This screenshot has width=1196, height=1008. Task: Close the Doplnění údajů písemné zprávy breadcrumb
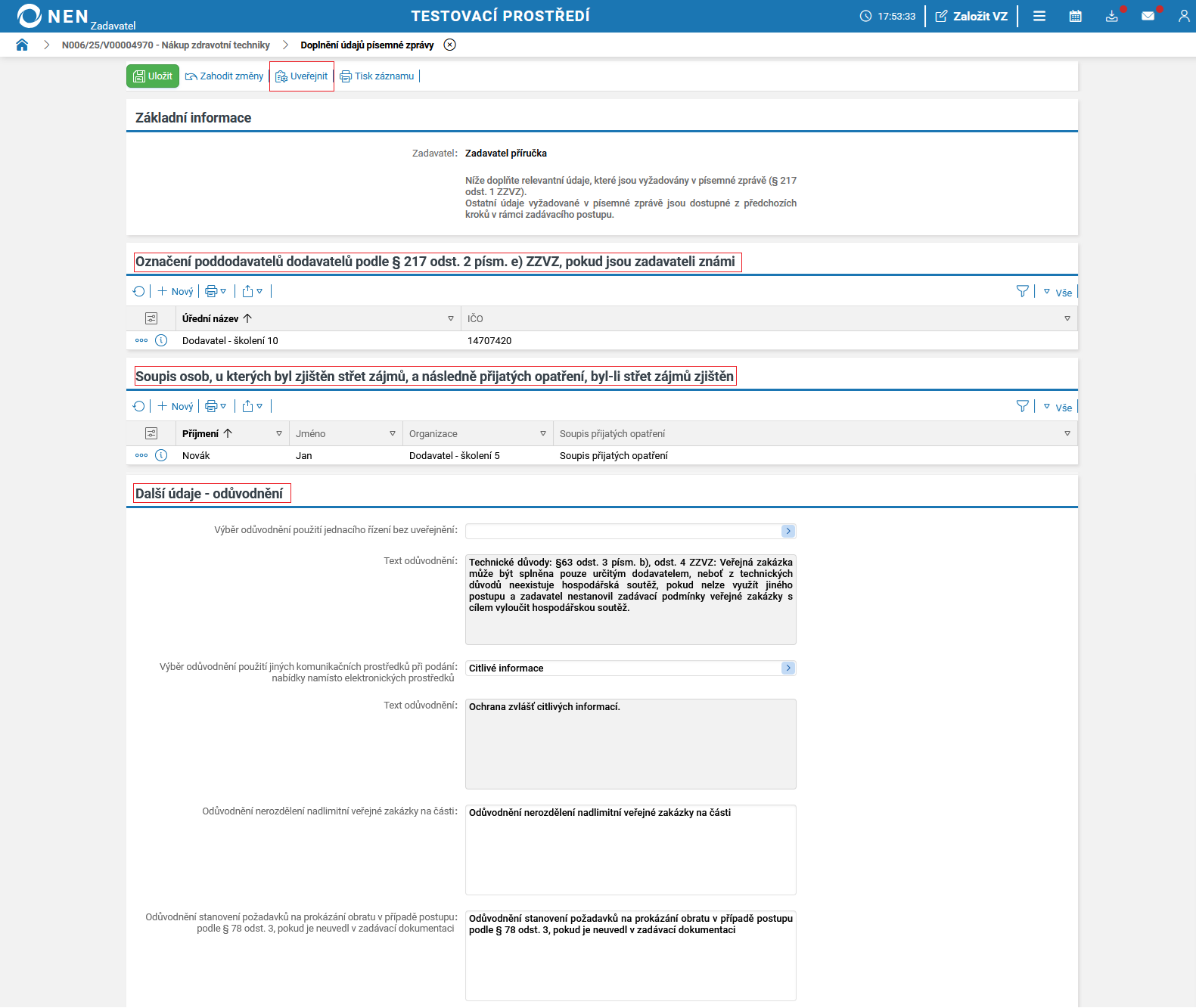pyautogui.click(x=450, y=45)
